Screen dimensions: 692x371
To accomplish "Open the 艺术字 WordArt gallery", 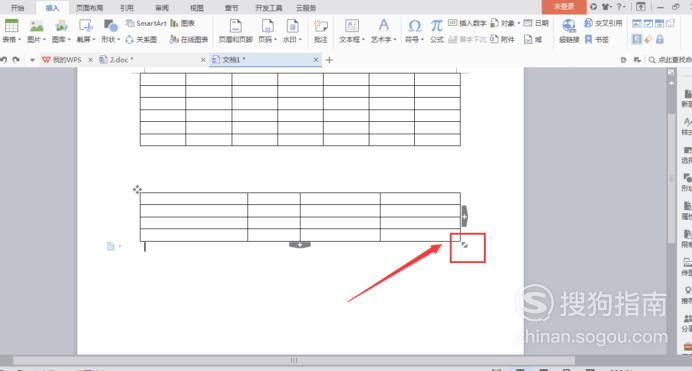I will pos(384,31).
